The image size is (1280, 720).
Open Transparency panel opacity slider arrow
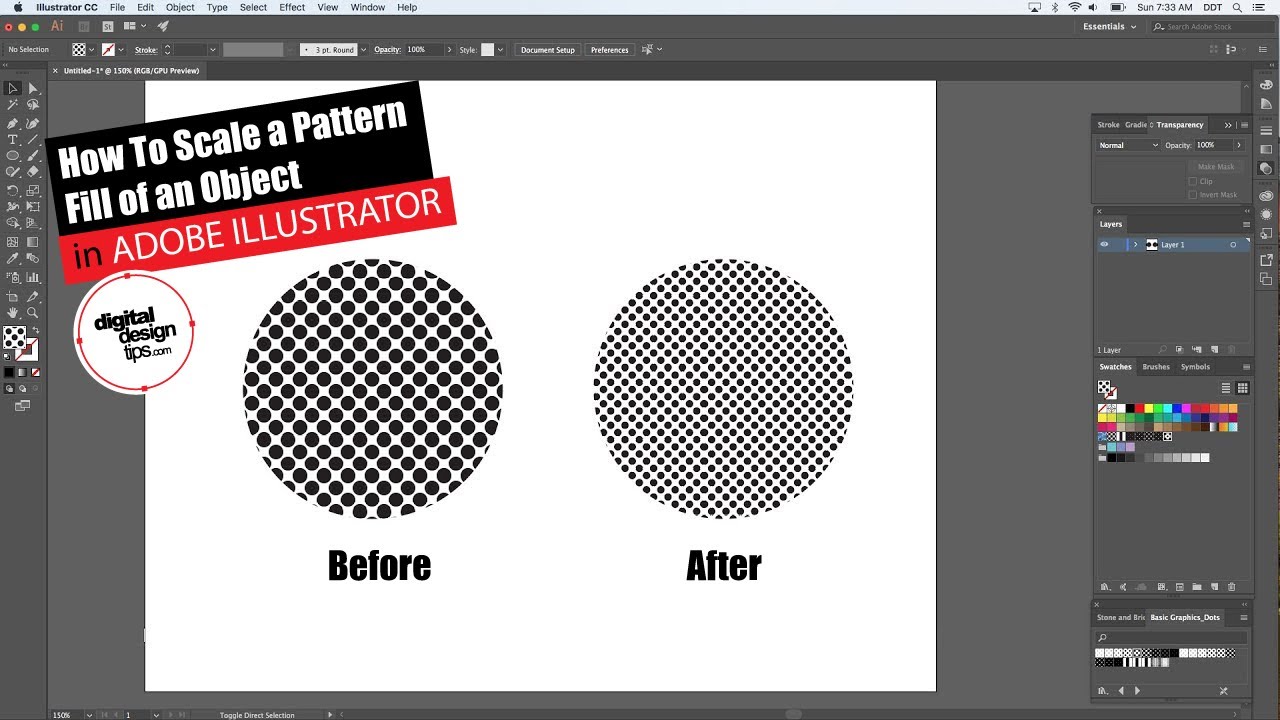(x=1238, y=145)
